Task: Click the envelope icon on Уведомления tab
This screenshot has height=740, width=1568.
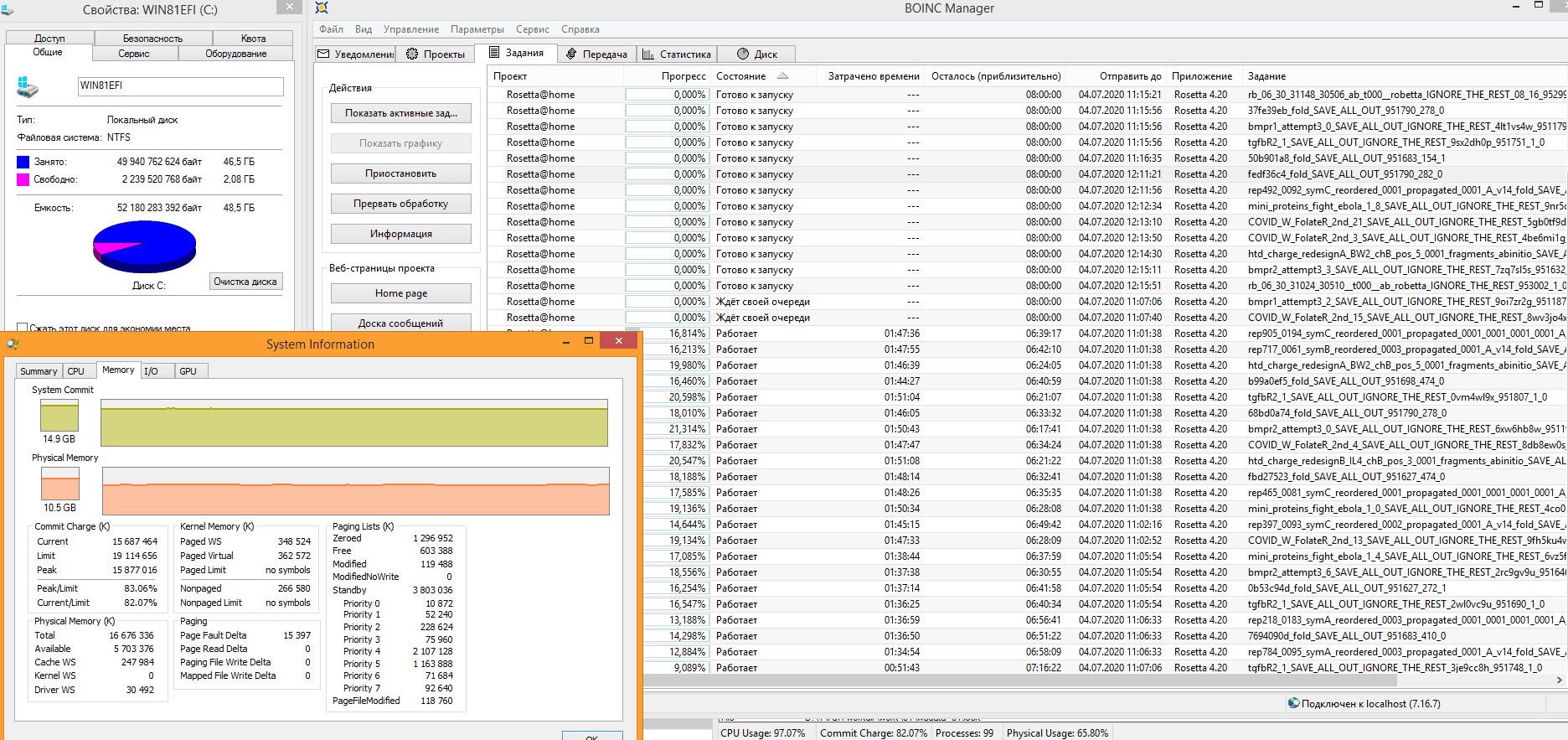Action: (323, 54)
